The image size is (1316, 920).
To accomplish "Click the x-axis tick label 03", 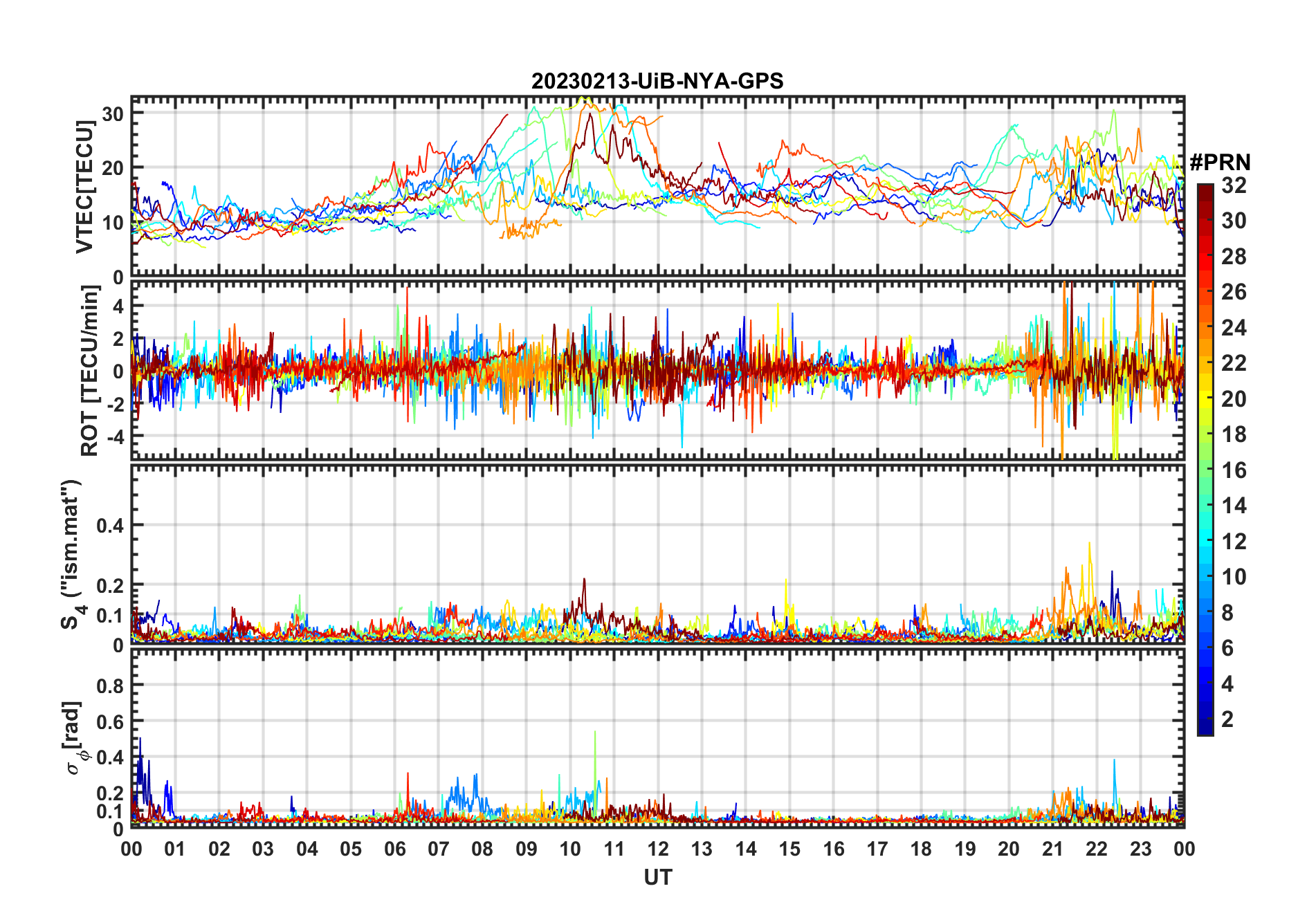I will coord(263,849).
